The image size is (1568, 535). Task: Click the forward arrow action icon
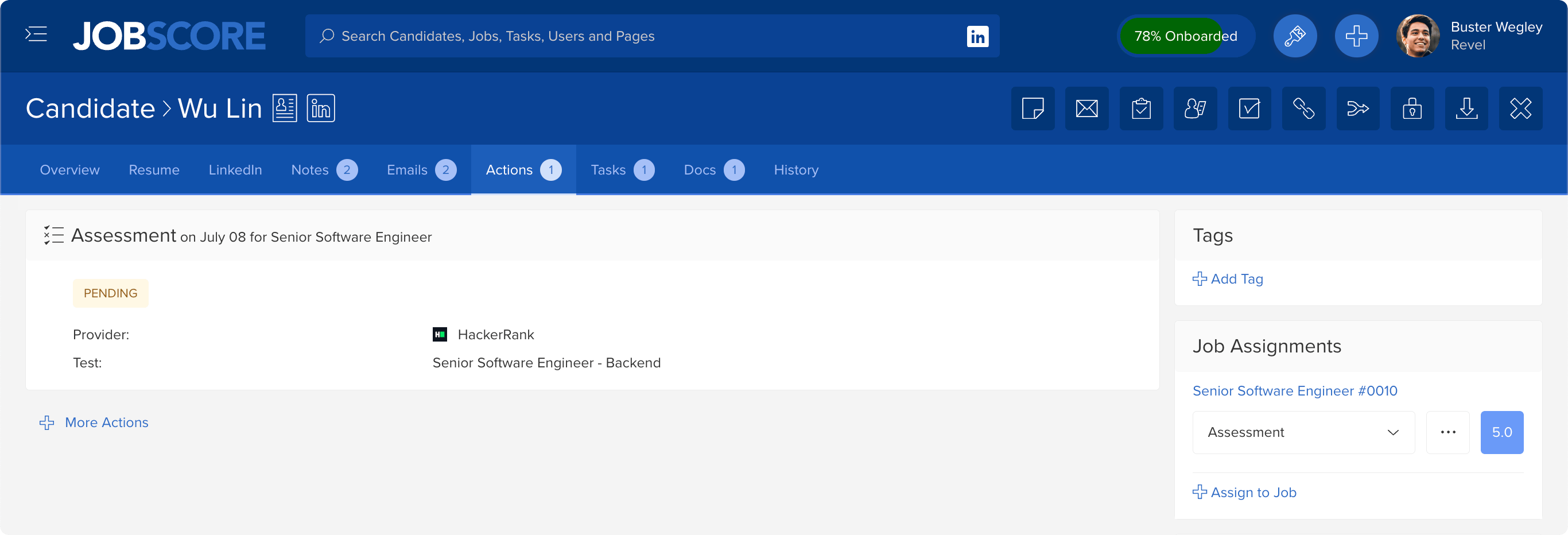pos(1358,108)
